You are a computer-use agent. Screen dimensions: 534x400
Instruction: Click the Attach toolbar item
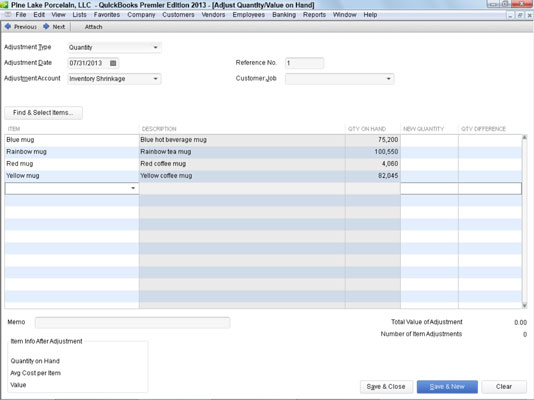click(93, 27)
